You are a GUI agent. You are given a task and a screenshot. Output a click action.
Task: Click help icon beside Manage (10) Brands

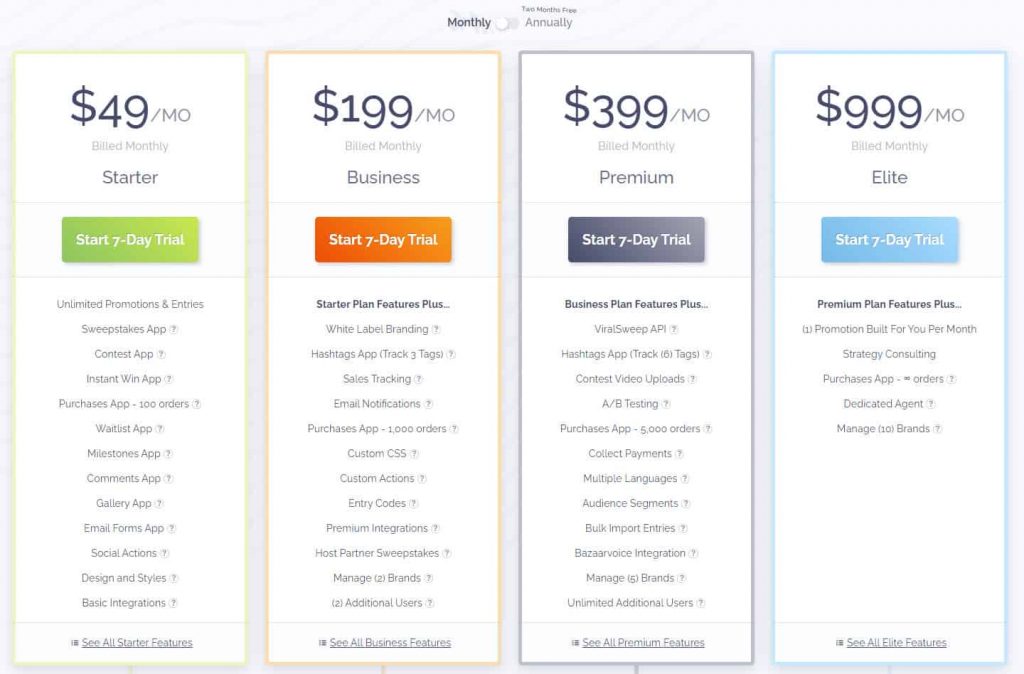tap(937, 429)
